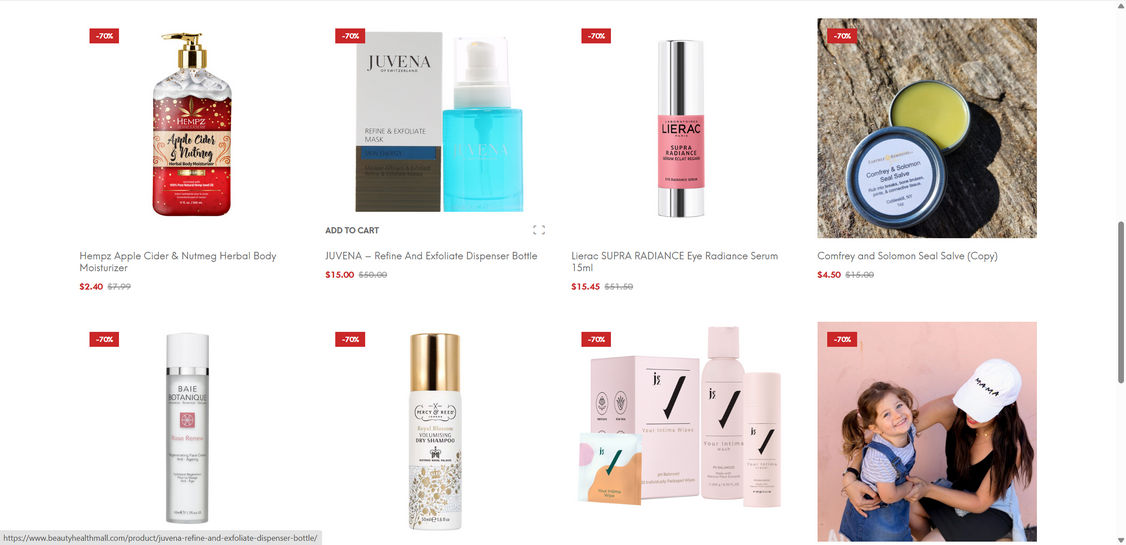
Task: Click the Percy & Reed dry shampoo image
Action: tap(435, 432)
